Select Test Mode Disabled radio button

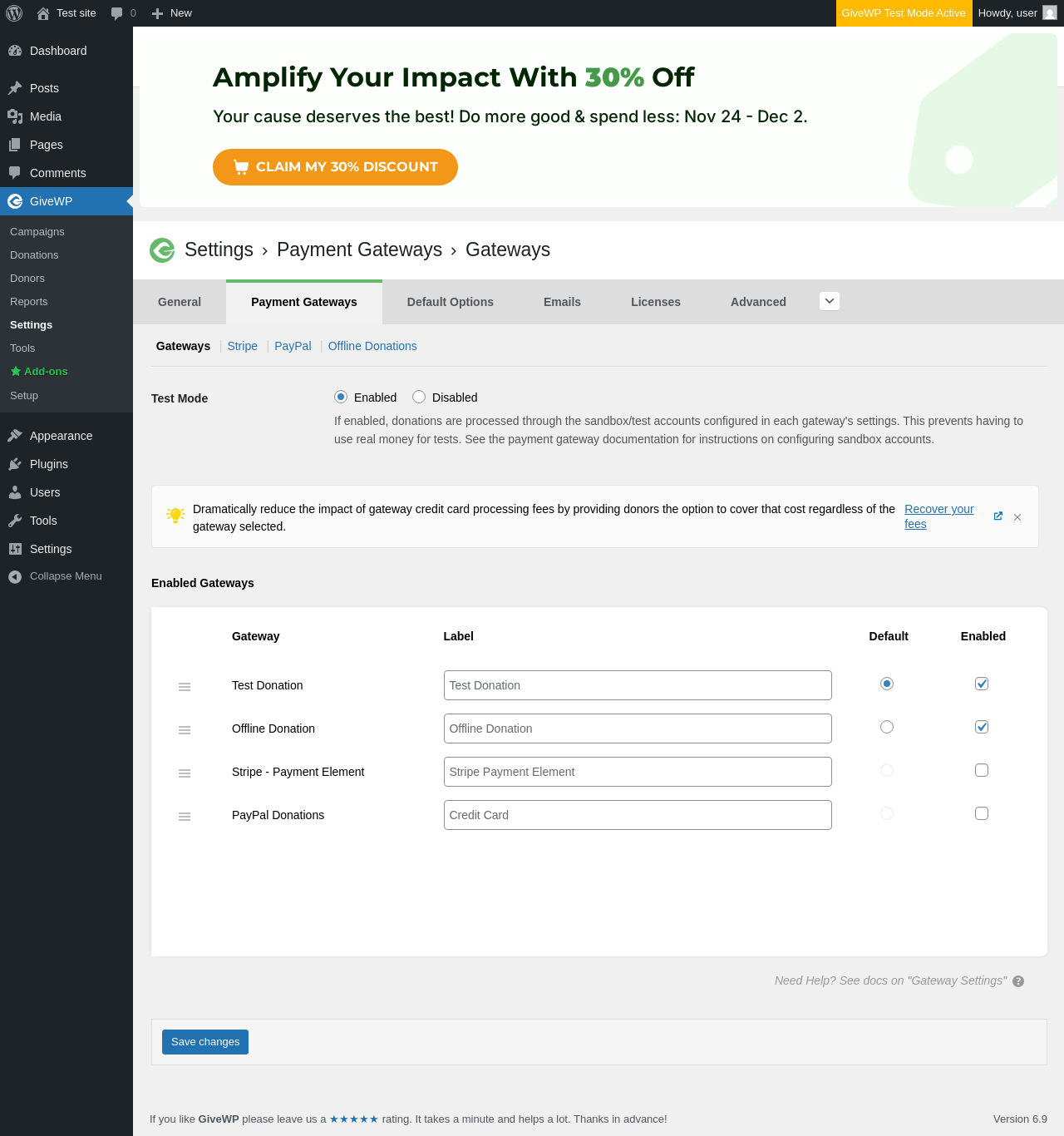tap(419, 397)
